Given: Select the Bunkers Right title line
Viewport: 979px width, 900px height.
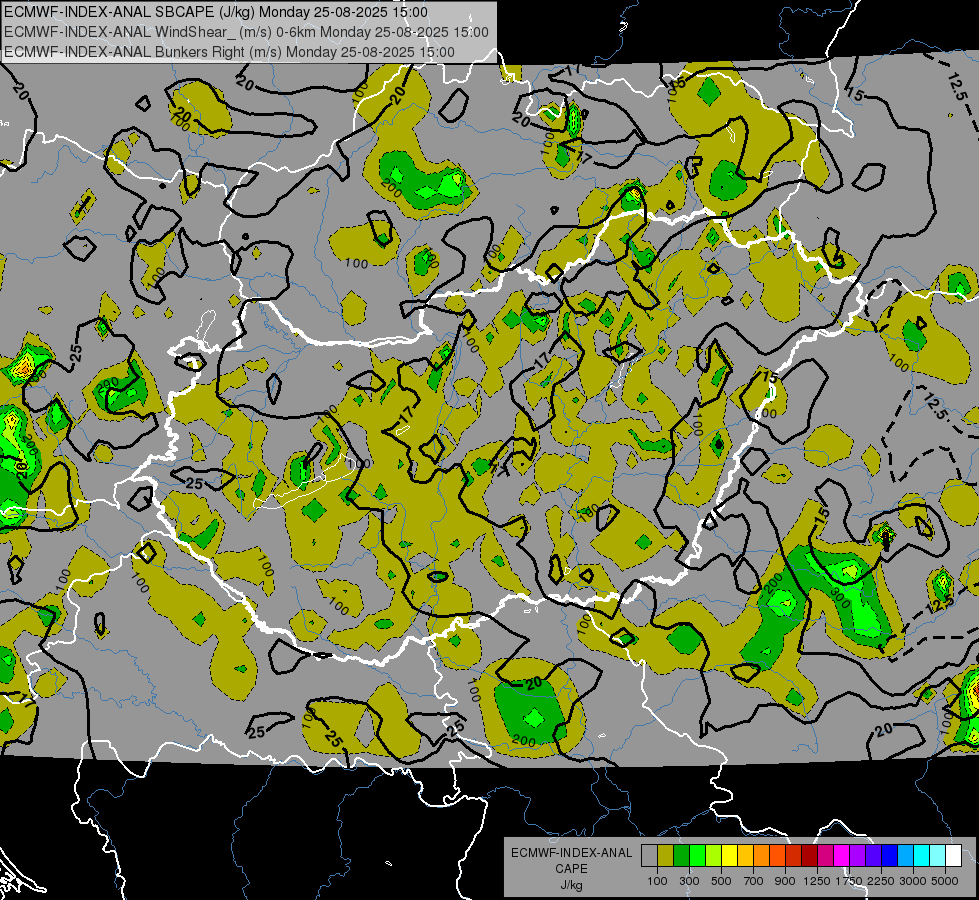Looking at the screenshot, I should (229, 52).
